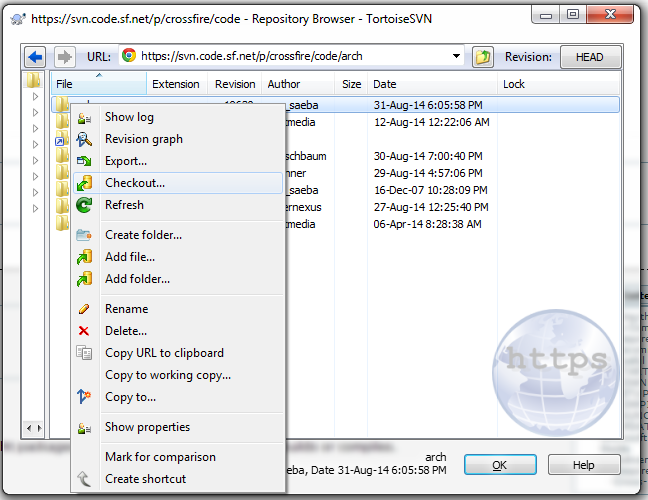Select Mark for comparison option
This screenshot has width=648, height=500.
pyautogui.click(x=160, y=457)
